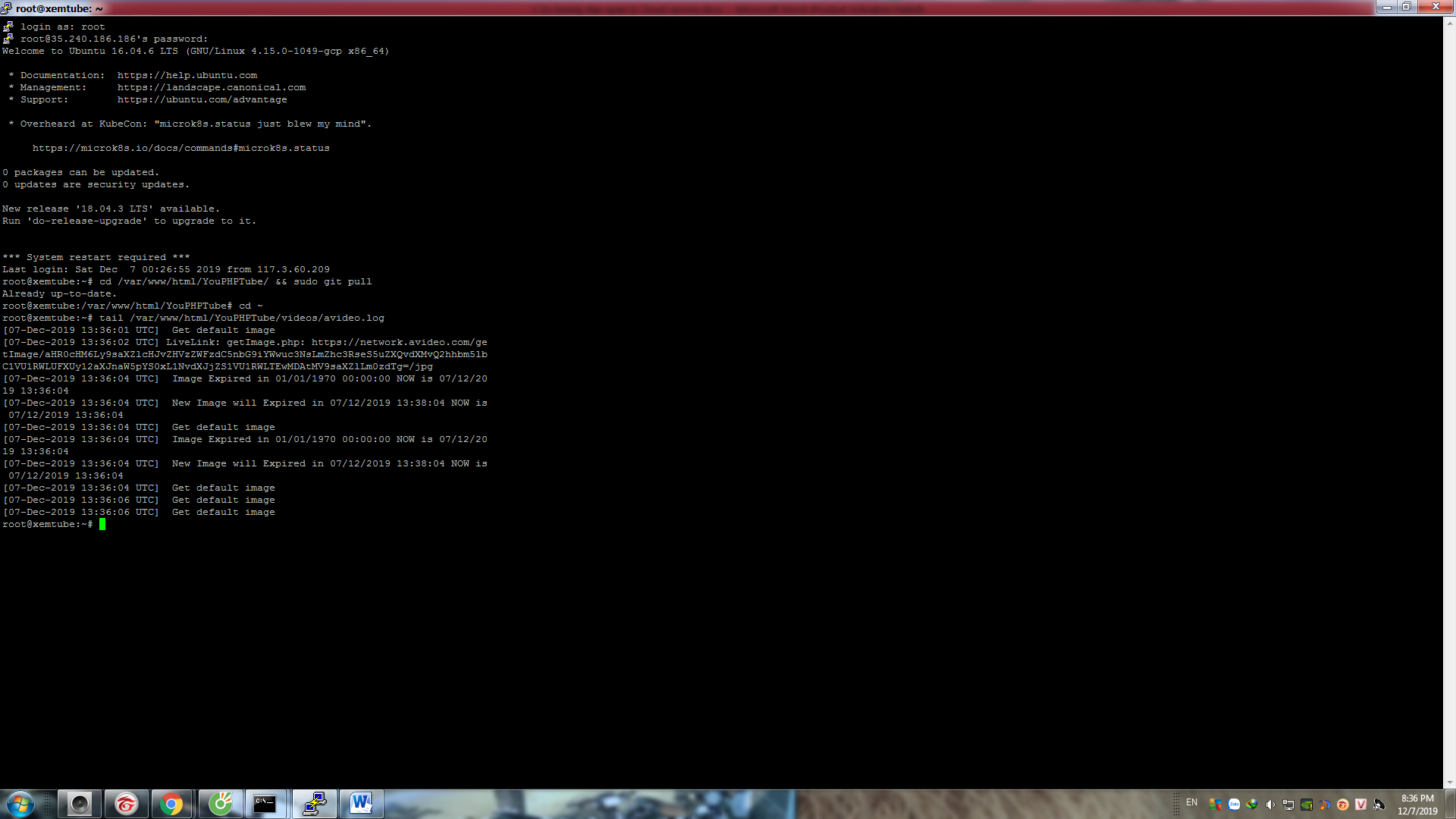Open the Windows Start menu orb
This screenshot has height=819, width=1456.
pos(20,804)
